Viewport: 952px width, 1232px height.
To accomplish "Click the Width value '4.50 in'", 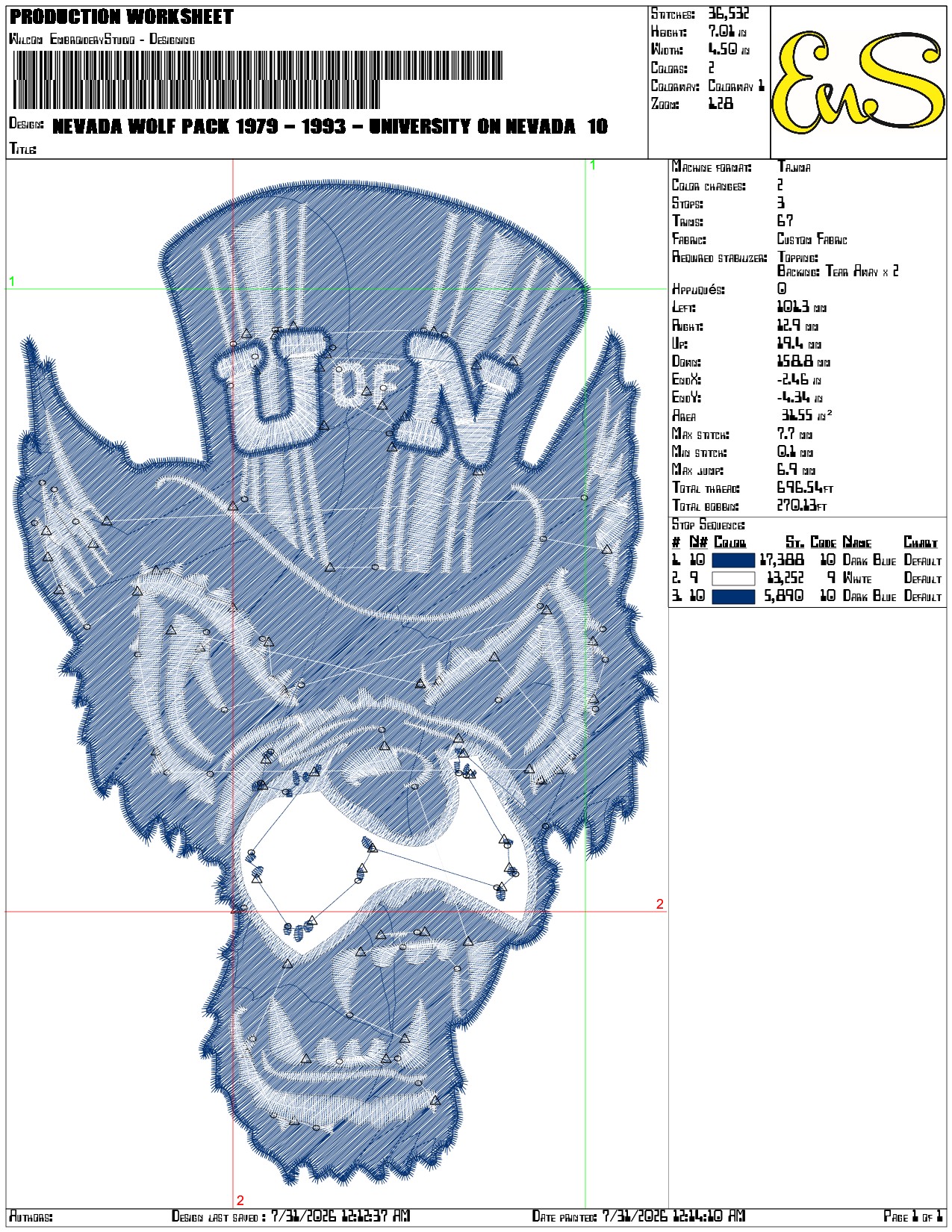I will (x=729, y=49).
